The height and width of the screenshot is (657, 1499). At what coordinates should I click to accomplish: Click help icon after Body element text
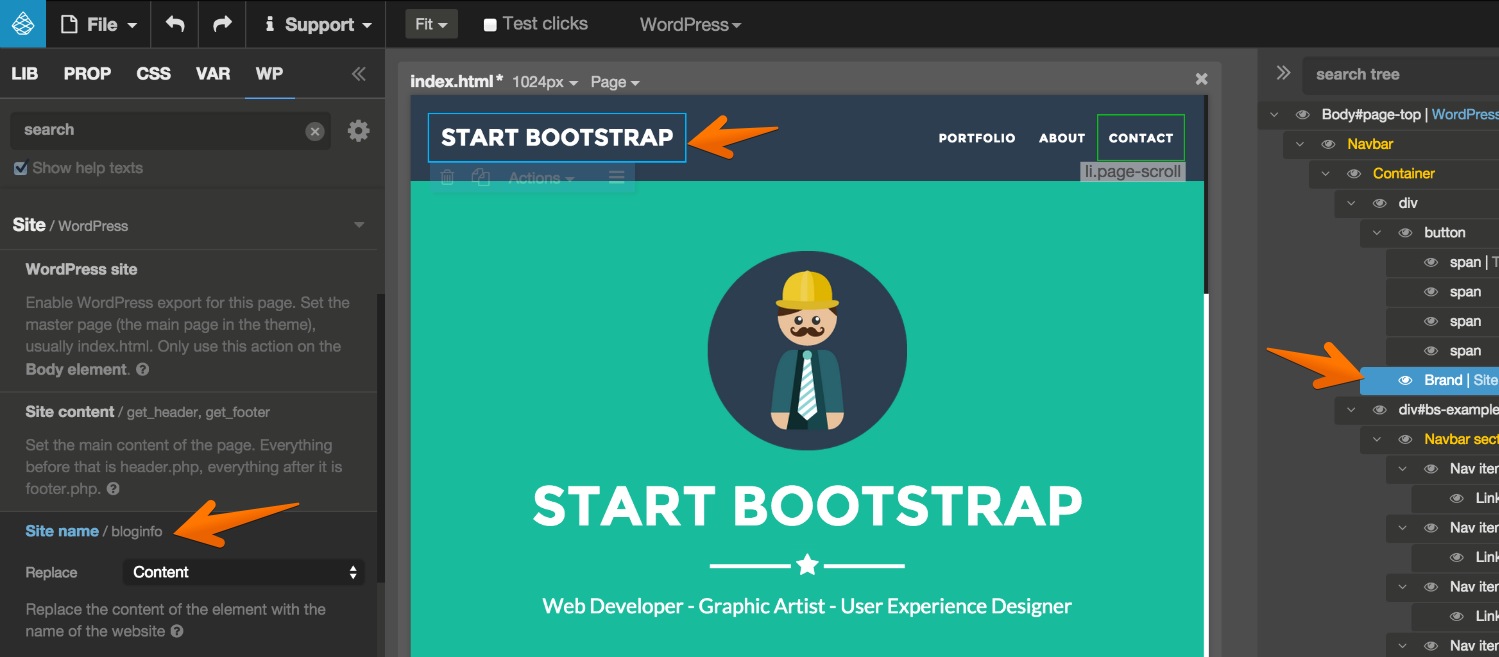[x=143, y=370]
